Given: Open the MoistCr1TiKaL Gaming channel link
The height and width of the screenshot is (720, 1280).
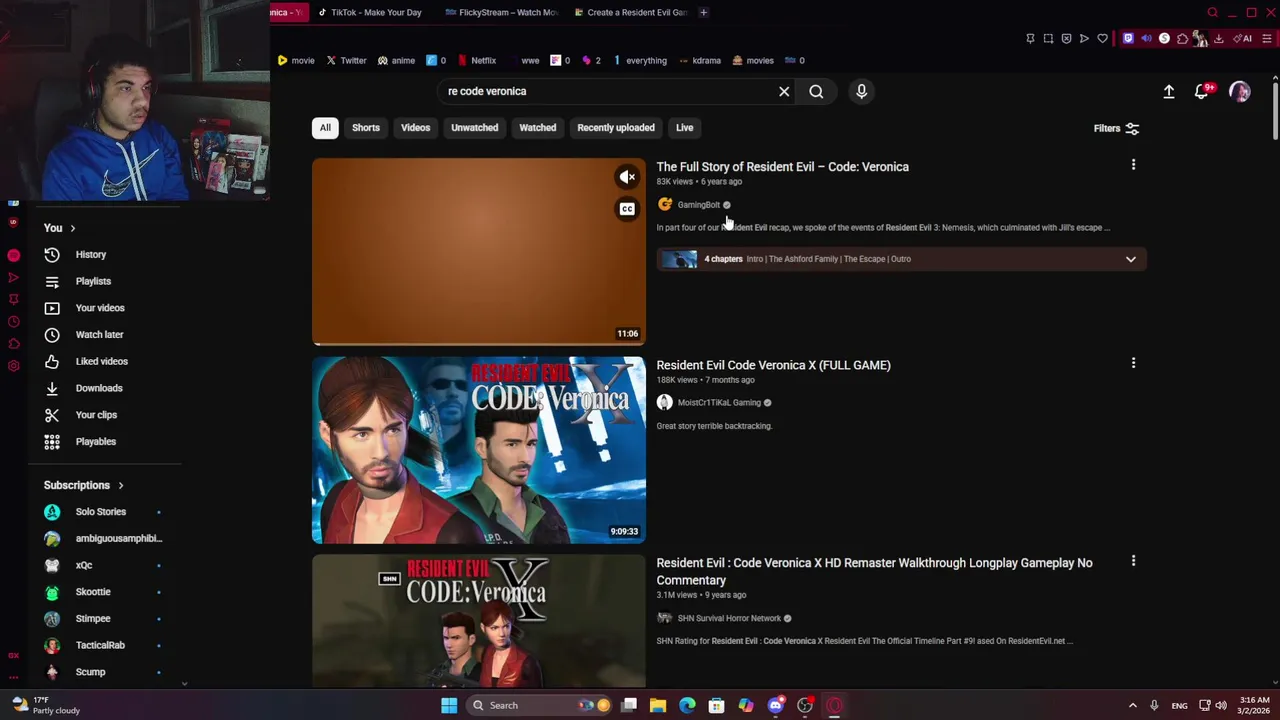Looking at the screenshot, I should coord(719,403).
